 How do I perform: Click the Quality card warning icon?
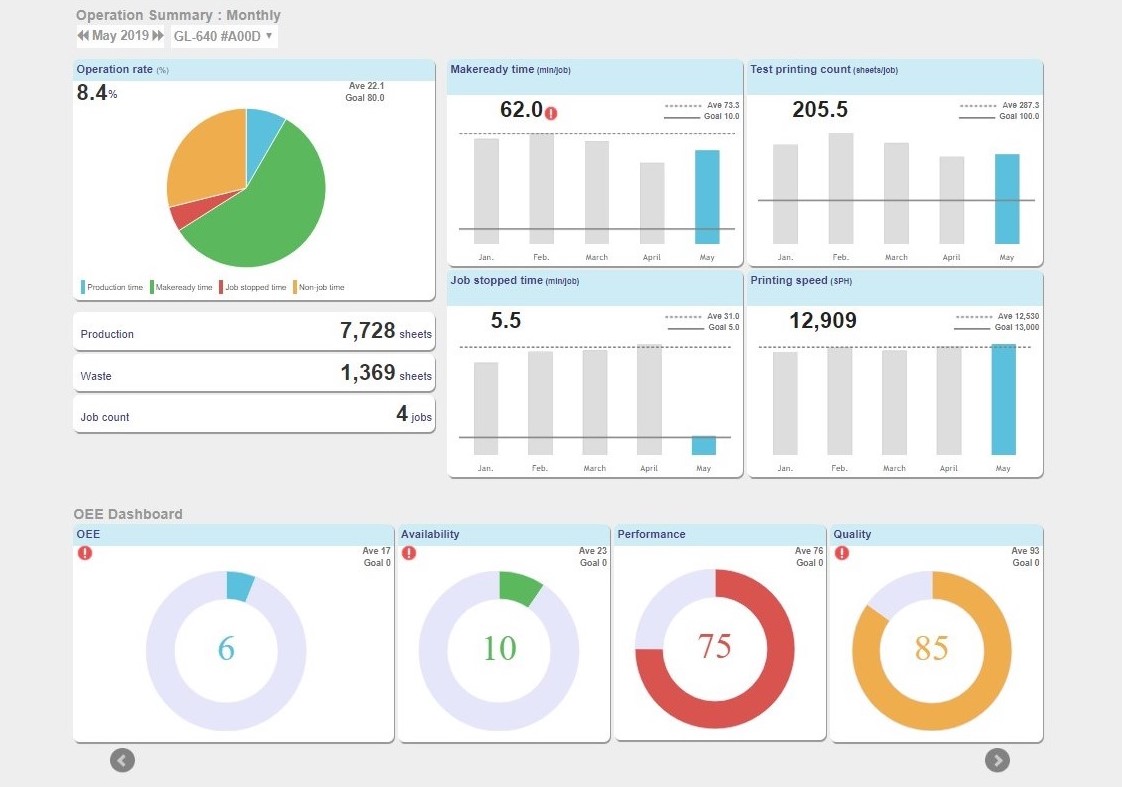842,553
